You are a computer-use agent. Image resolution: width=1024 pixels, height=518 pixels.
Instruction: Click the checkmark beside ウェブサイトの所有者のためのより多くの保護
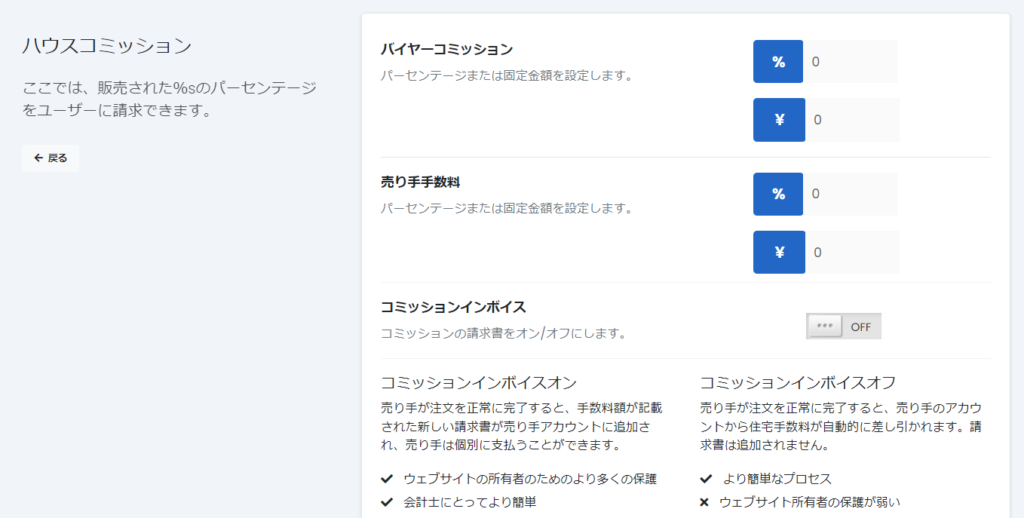[x=387, y=479]
